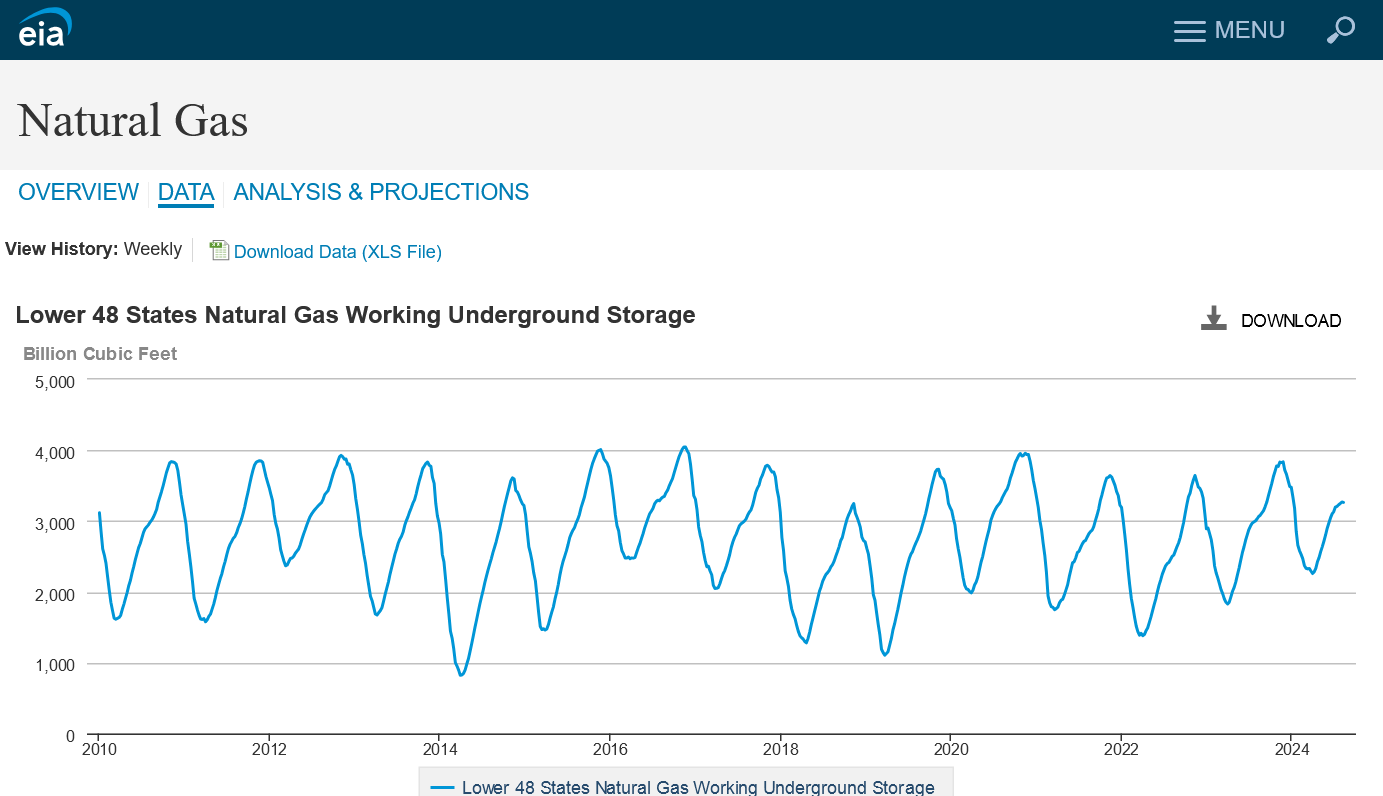Click the DOWNLOAD chart button text
Viewport: 1383px width, 796px height.
coord(1291,321)
